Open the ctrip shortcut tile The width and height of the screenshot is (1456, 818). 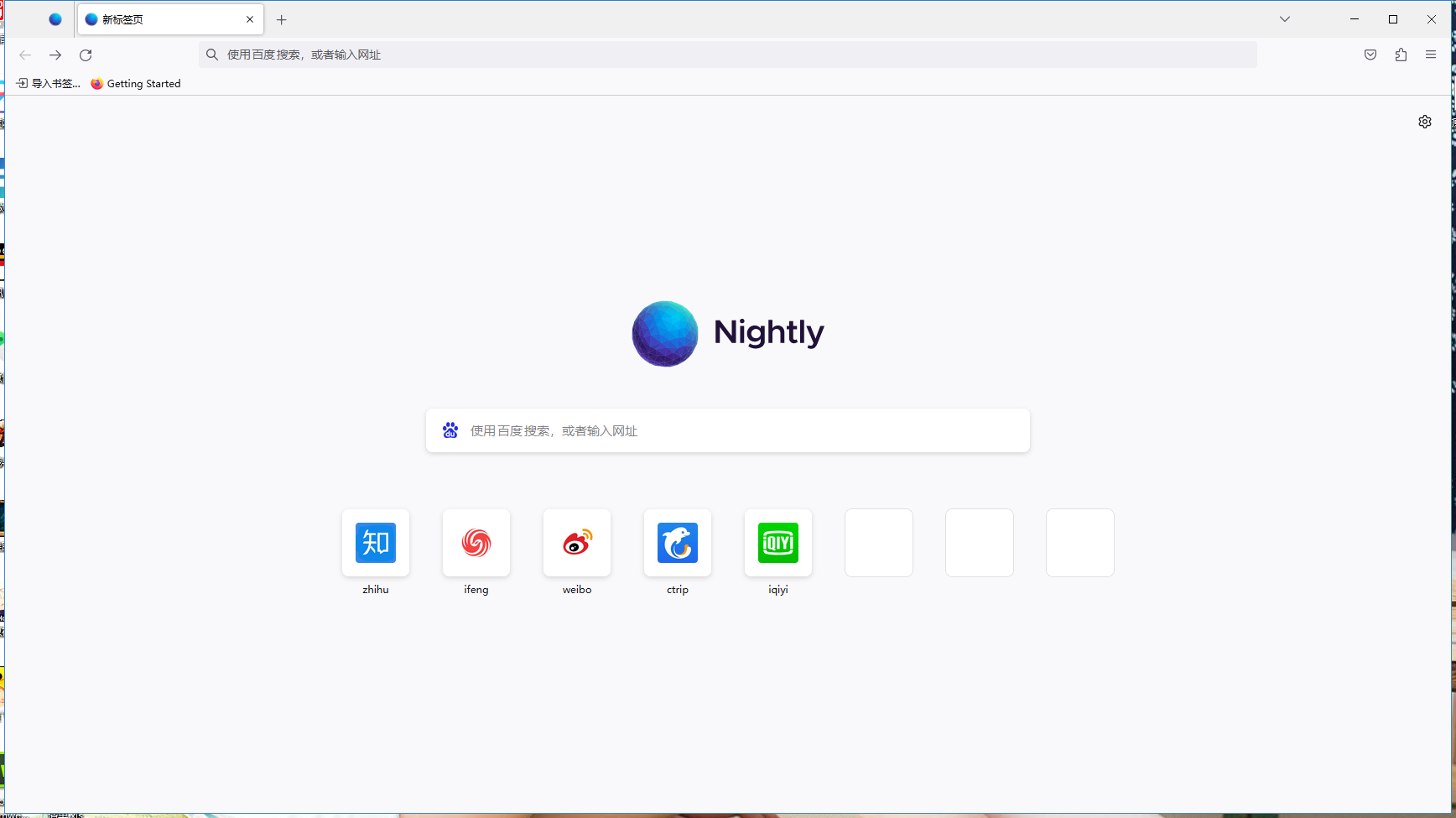(x=678, y=543)
